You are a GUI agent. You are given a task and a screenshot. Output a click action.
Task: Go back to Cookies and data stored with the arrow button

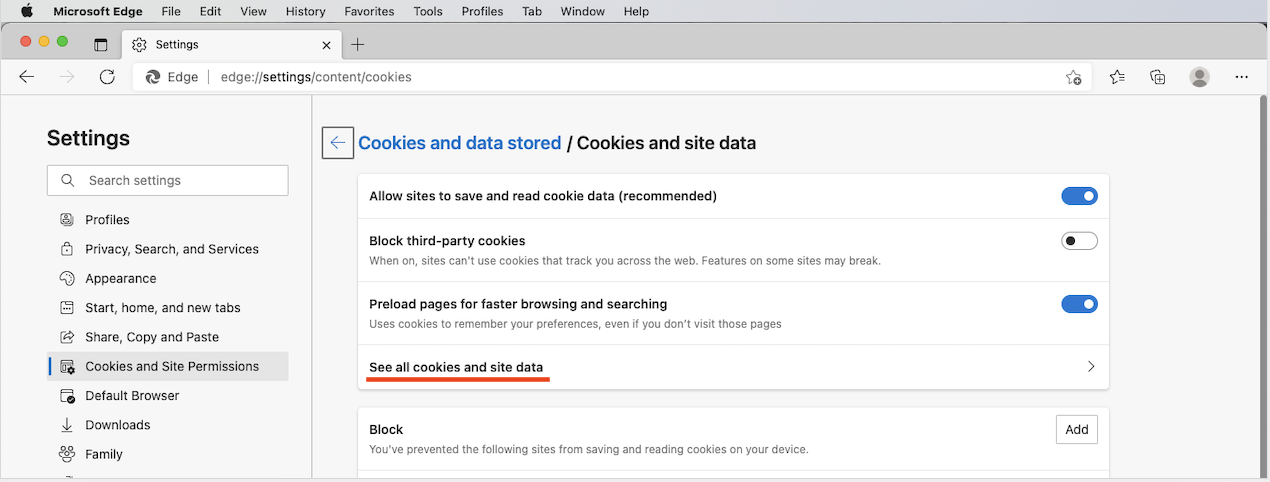[338, 143]
